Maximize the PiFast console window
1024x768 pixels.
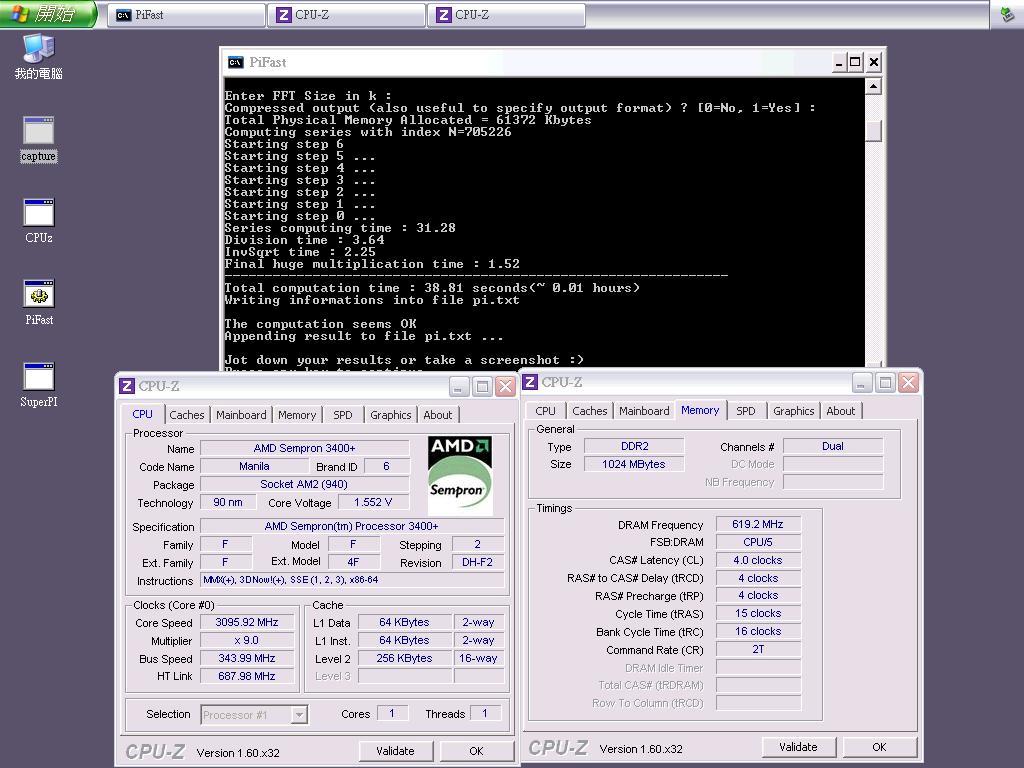click(856, 62)
